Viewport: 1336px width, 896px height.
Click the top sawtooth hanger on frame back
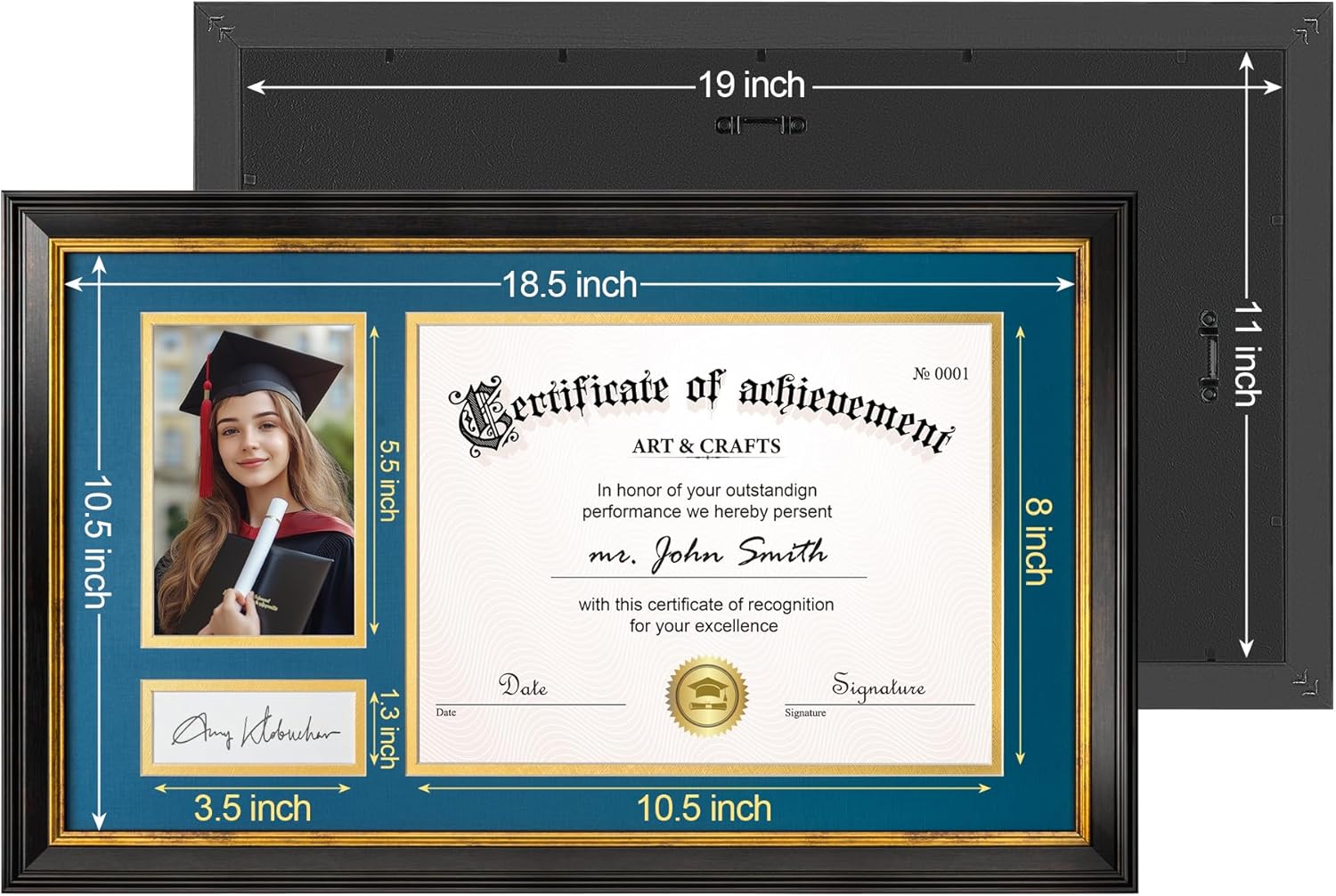click(760, 125)
